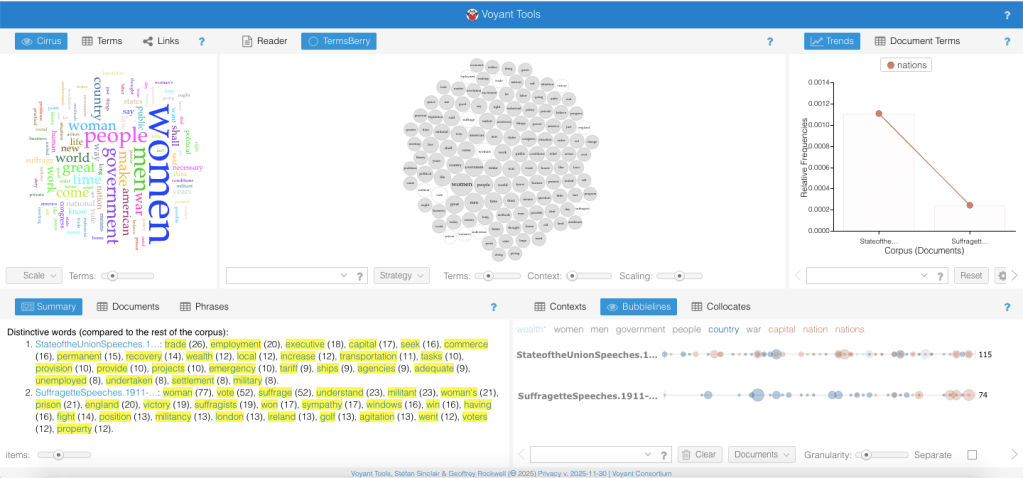Screen dimensions: 1023x478
Task: Open Summary panel help question mark
Action: (493, 307)
